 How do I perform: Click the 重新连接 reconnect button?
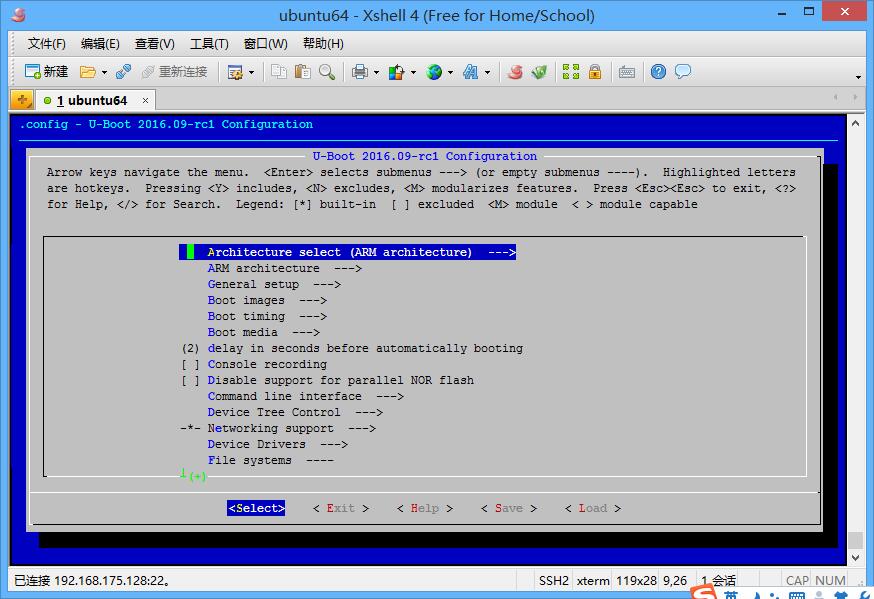[x=174, y=72]
